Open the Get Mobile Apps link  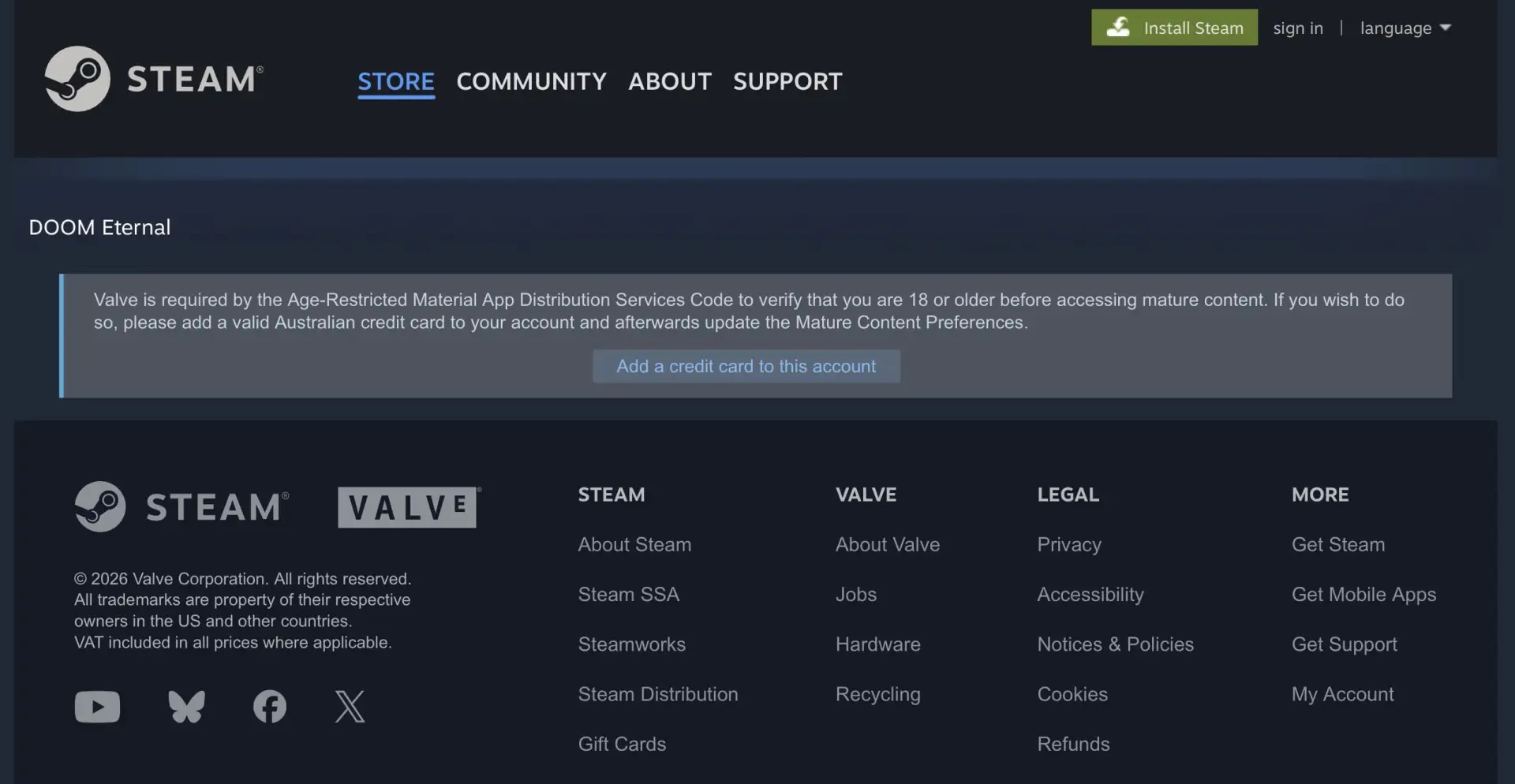1363,595
